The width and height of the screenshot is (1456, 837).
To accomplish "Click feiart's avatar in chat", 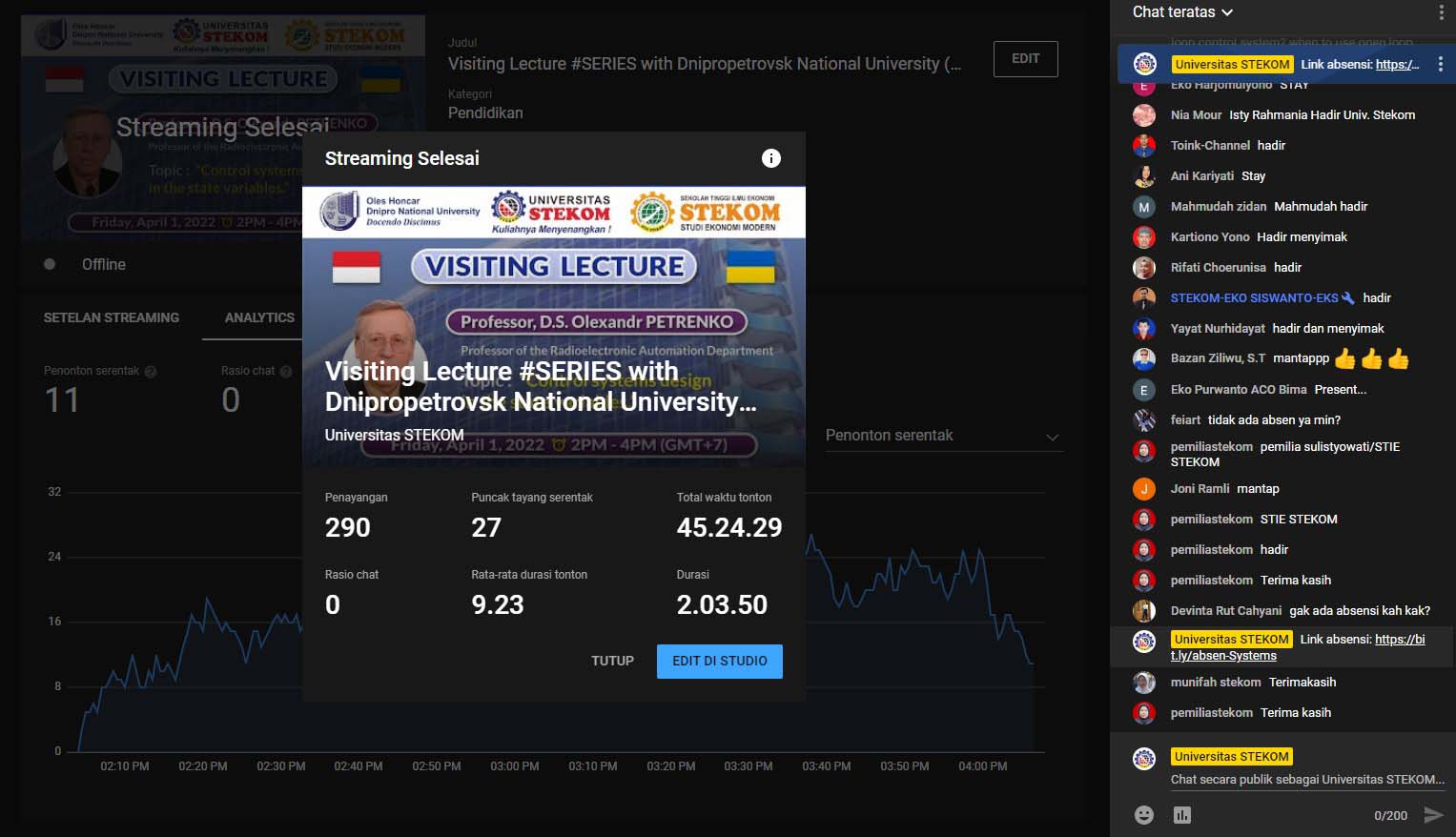I will [1144, 420].
